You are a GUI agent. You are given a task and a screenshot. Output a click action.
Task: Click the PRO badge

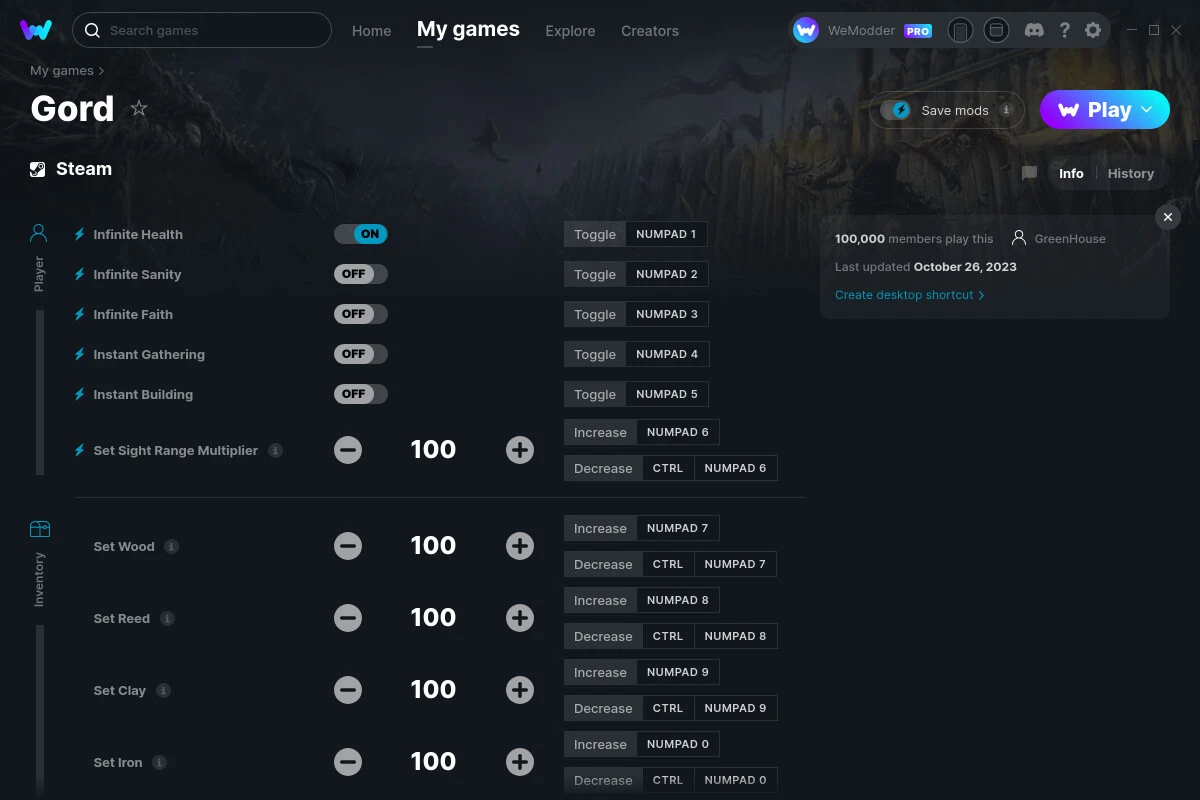point(918,31)
